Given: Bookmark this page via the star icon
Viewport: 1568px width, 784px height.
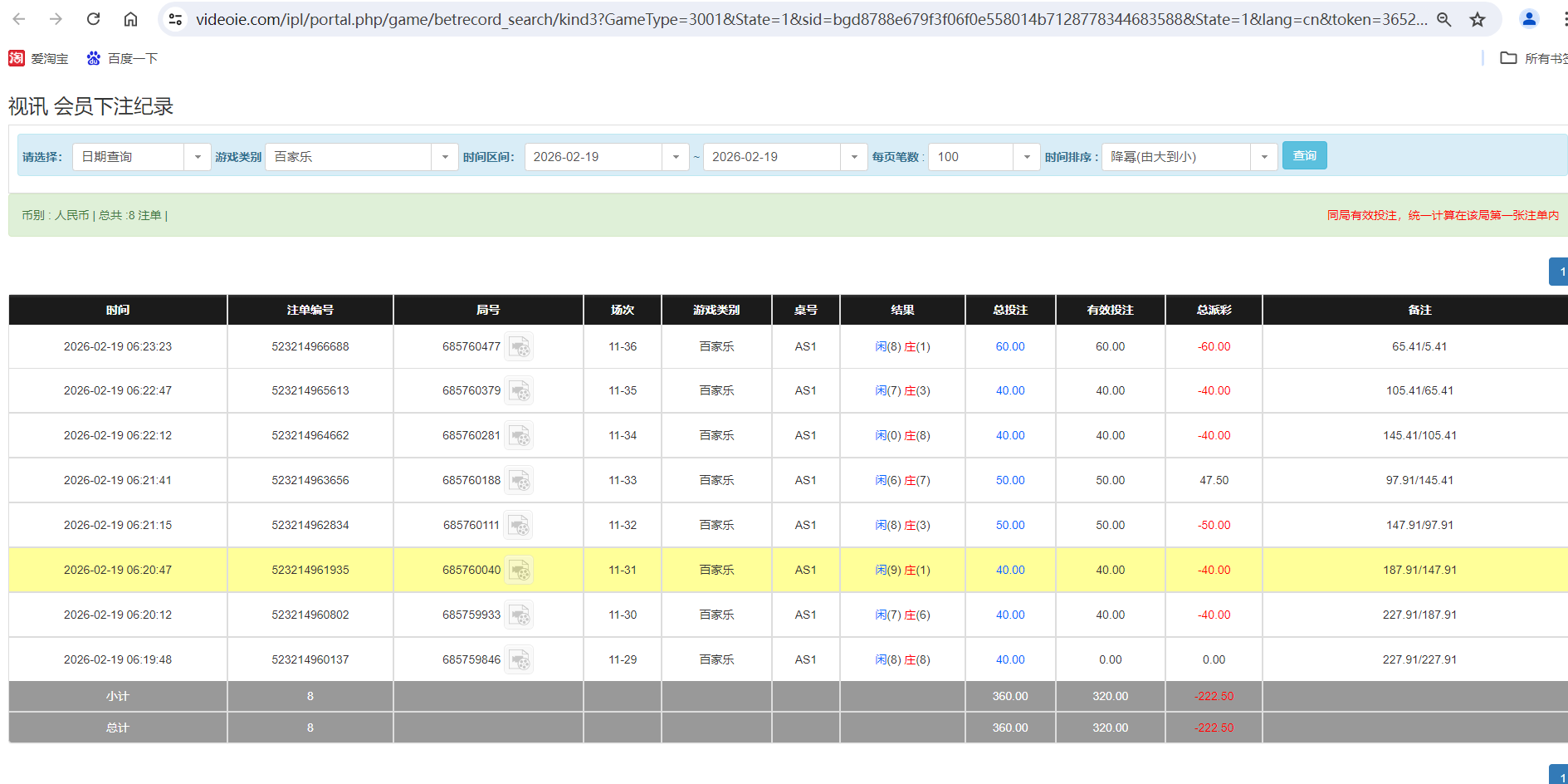Looking at the screenshot, I should pyautogui.click(x=1478, y=18).
